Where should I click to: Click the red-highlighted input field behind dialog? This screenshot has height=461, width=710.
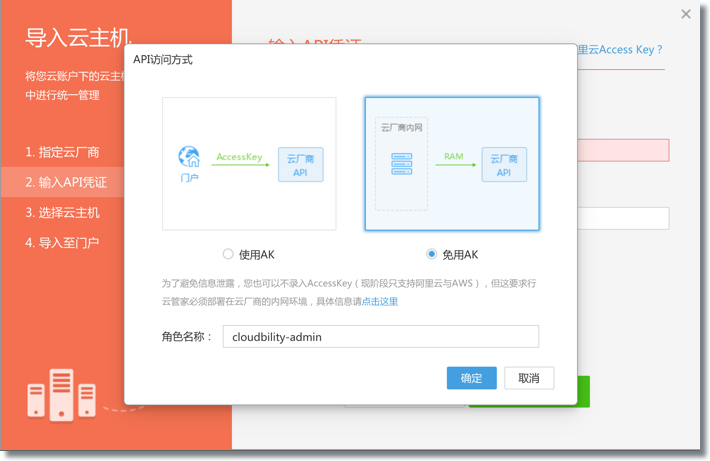pyautogui.click(x=623, y=150)
